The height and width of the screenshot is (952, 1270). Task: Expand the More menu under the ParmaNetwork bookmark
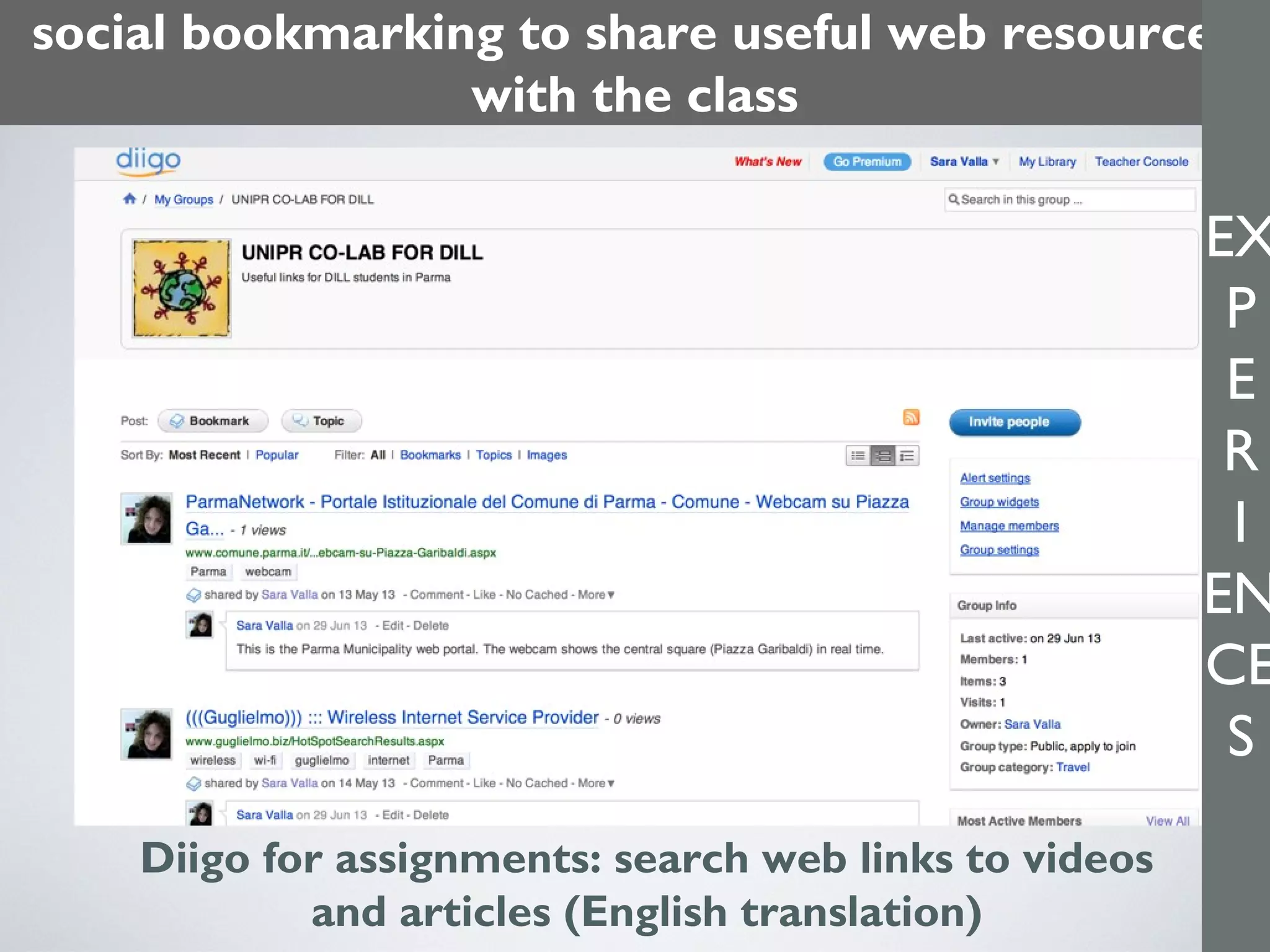coord(596,594)
